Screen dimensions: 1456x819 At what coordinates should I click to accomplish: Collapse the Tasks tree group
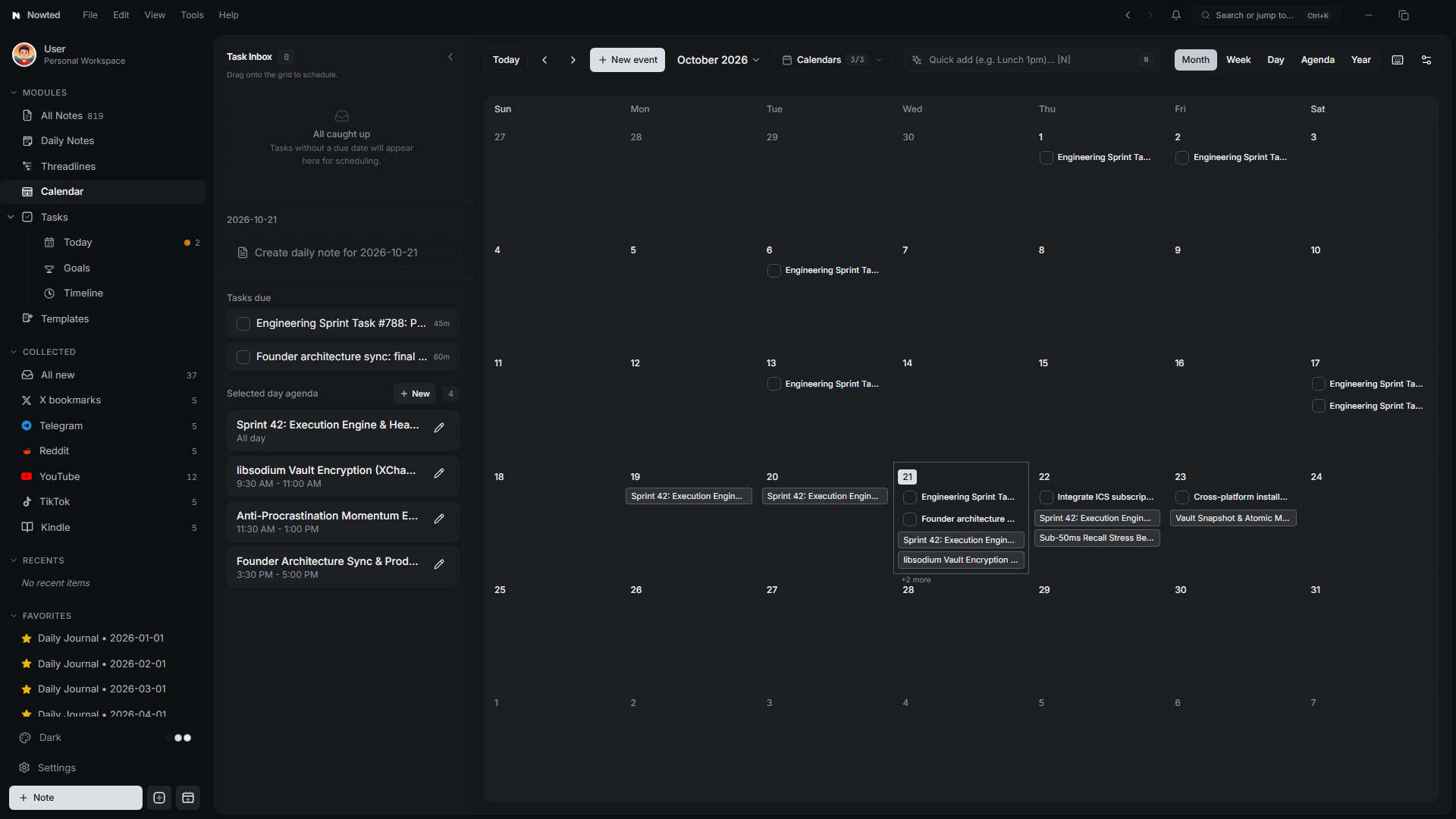[11, 217]
